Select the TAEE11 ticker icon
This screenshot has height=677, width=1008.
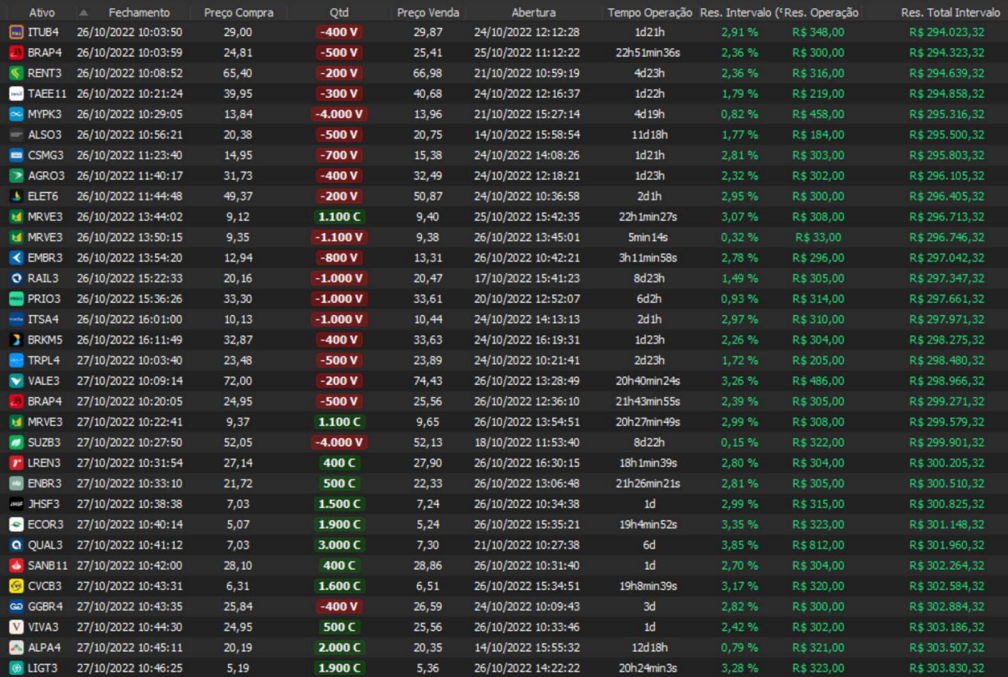tap(16, 94)
